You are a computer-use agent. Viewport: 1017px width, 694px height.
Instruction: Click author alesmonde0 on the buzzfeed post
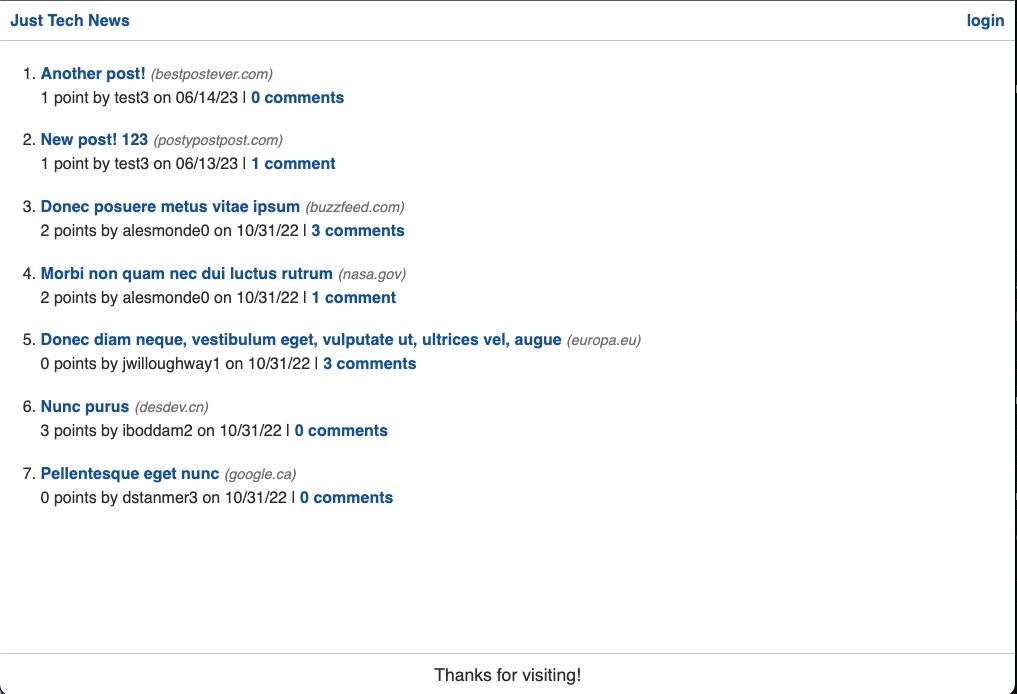tap(167, 230)
